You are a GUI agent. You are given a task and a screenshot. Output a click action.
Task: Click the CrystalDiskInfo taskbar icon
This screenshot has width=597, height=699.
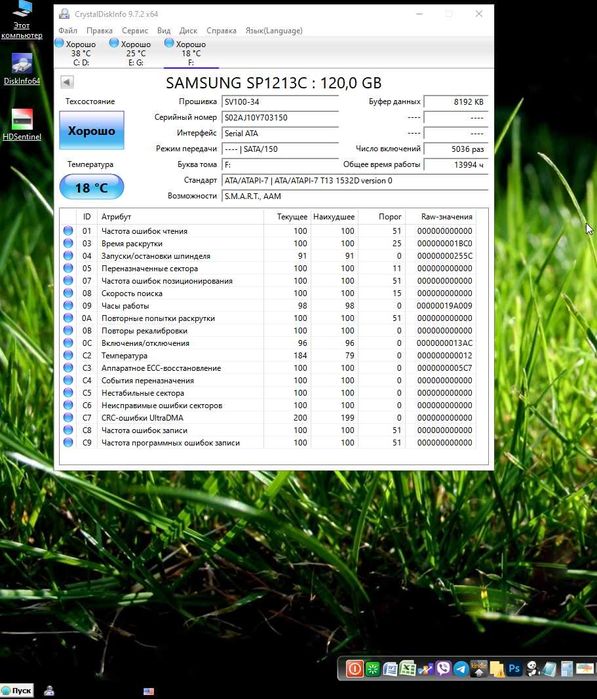click(49, 691)
